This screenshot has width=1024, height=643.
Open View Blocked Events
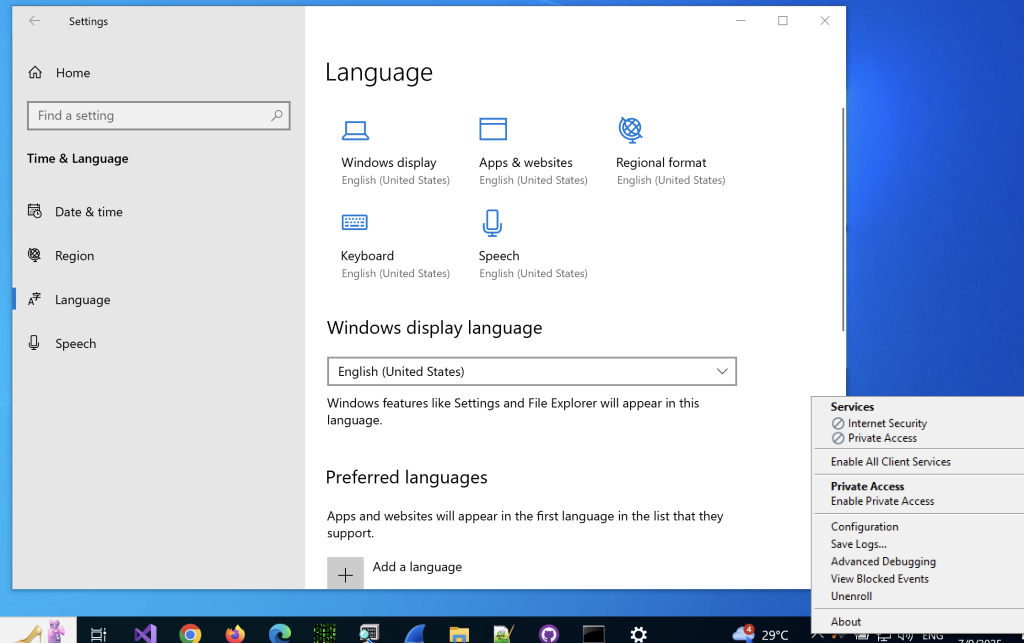point(879,578)
